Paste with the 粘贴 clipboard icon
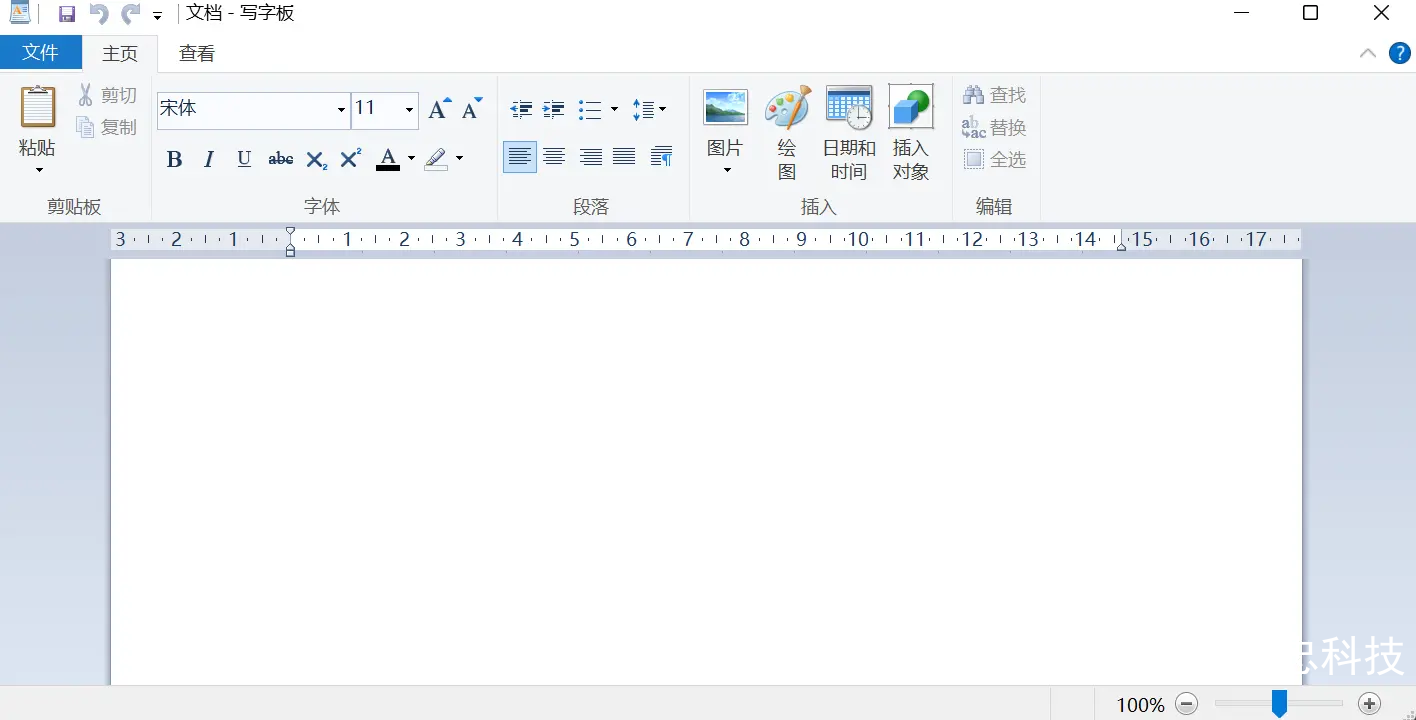The image size is (1416, 720). coord(38,107)
